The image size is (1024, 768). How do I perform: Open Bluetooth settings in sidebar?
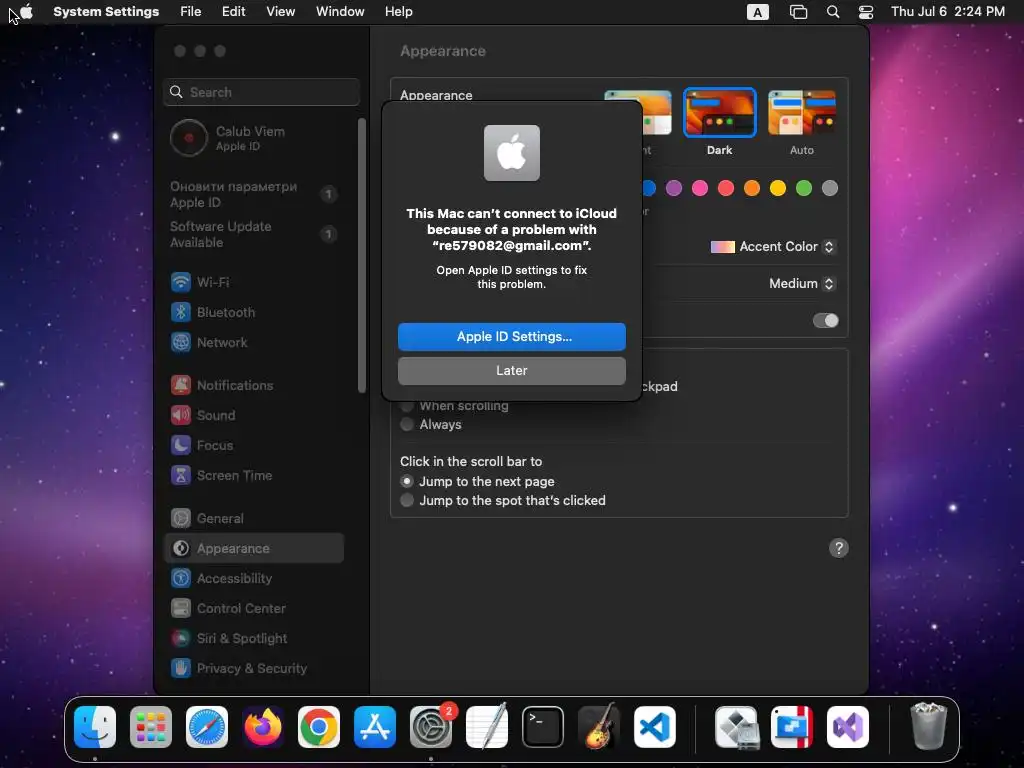coord(253,312)
